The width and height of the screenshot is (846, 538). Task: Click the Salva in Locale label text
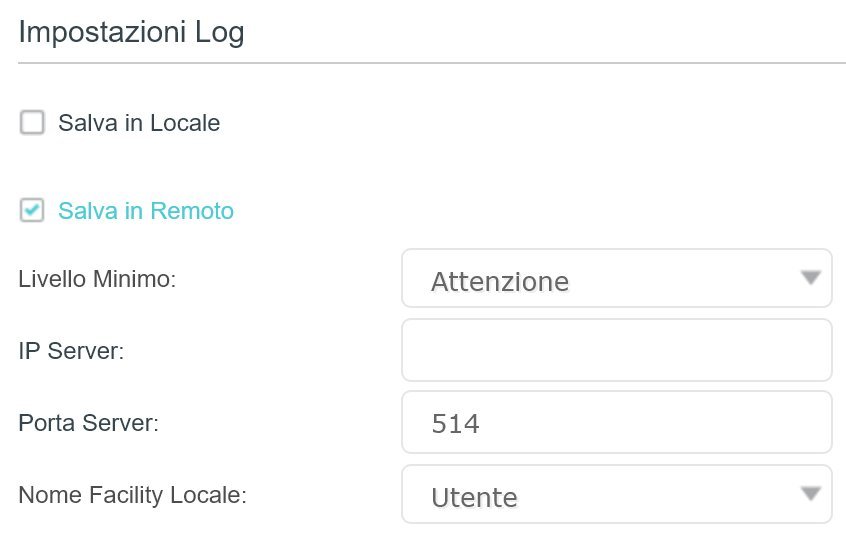139,123
